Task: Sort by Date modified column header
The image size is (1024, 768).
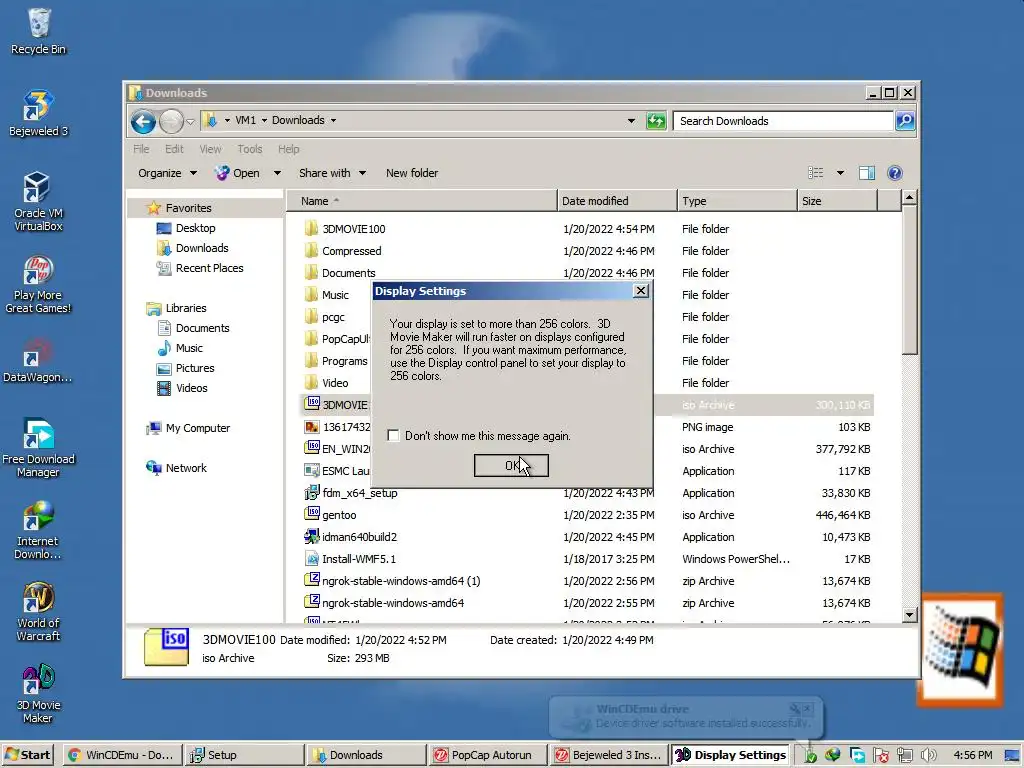Action: (617, 201)
